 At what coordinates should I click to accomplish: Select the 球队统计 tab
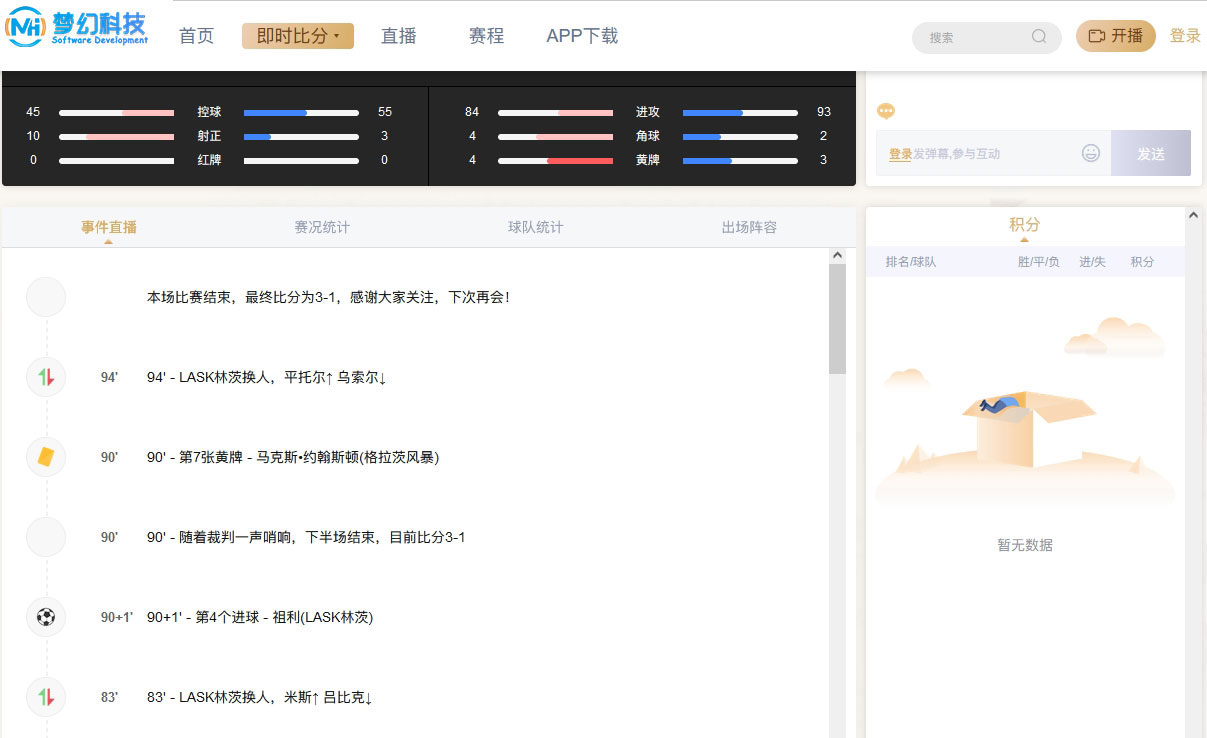click(x=535, y=227)
